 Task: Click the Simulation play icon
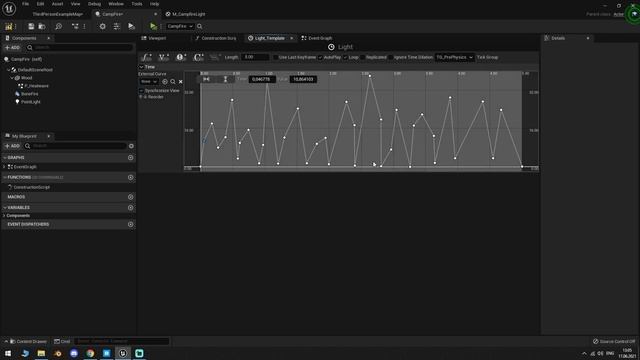131,26
